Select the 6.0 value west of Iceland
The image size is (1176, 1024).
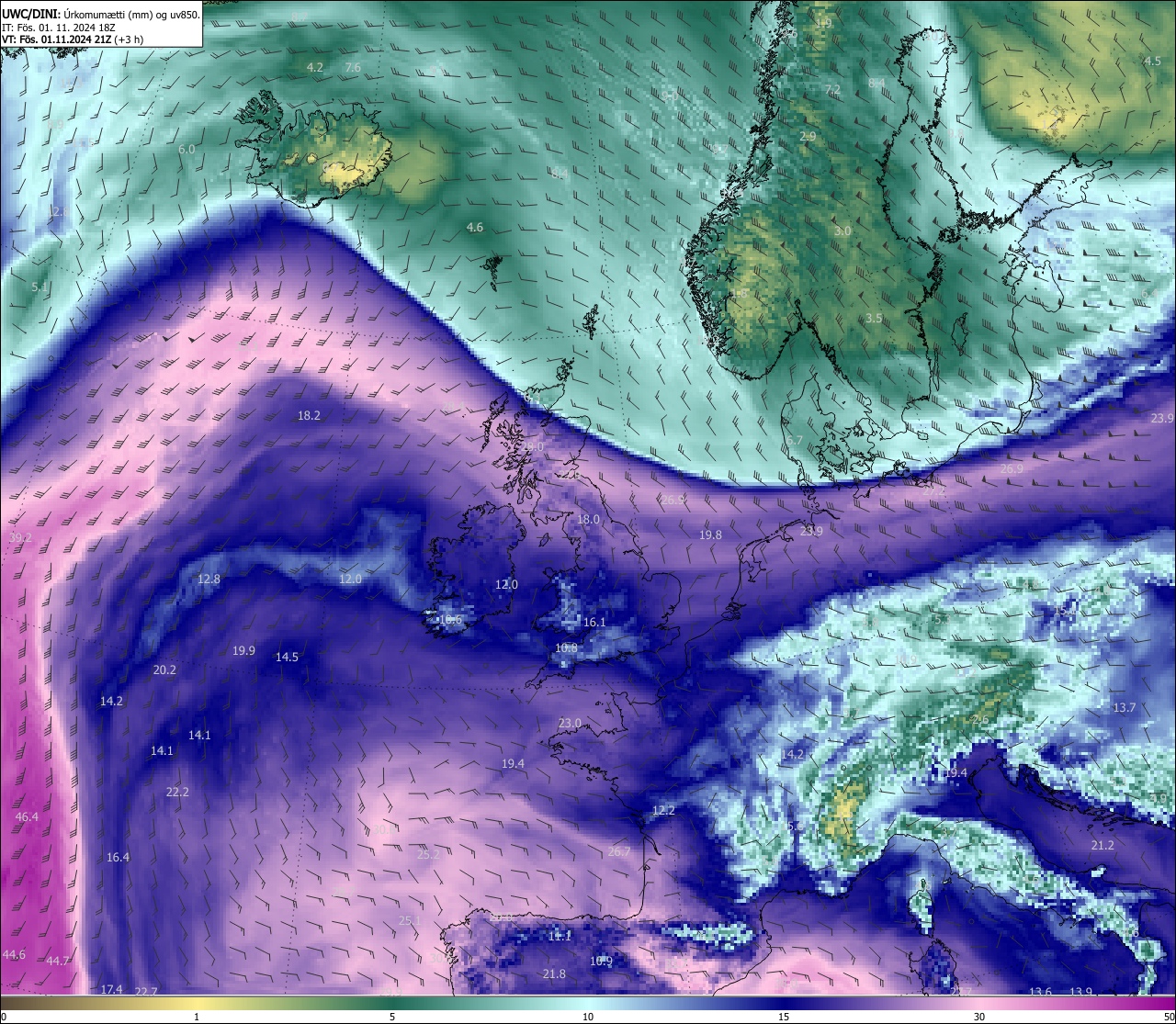pos(187,149)
